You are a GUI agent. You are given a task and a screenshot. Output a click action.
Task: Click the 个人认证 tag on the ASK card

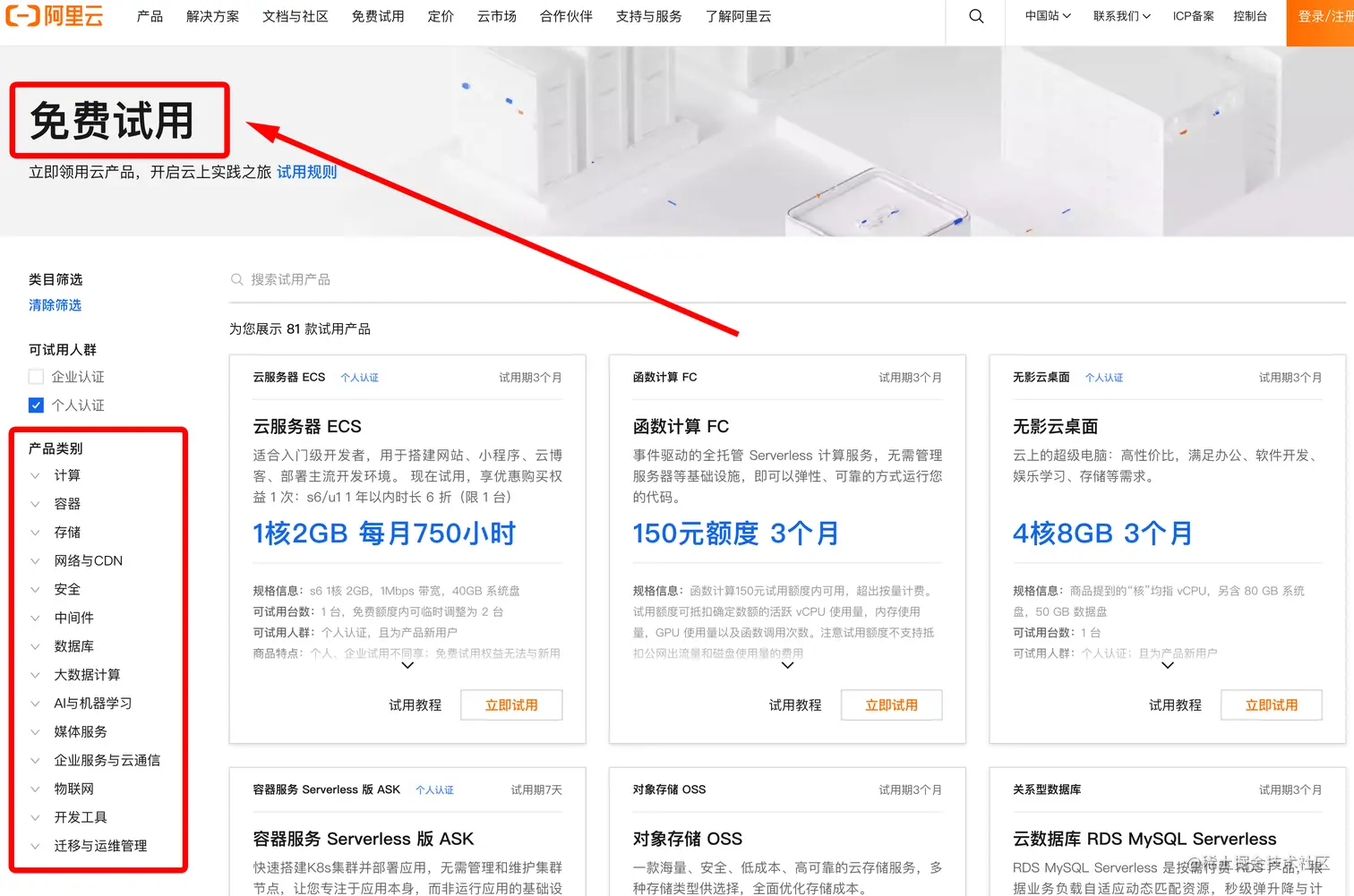(x=434, y=790)
